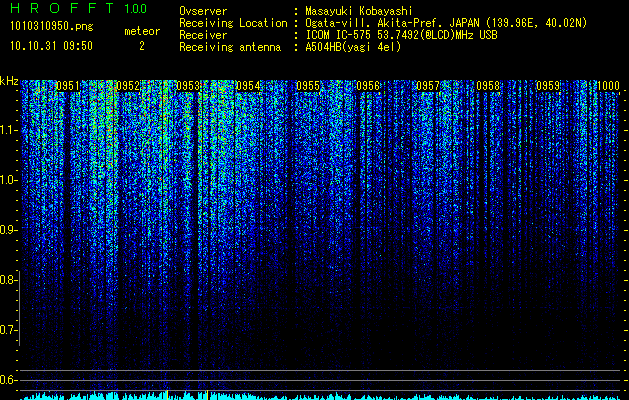Select the 0.9 kHz axis label

[x=7, y=230]
